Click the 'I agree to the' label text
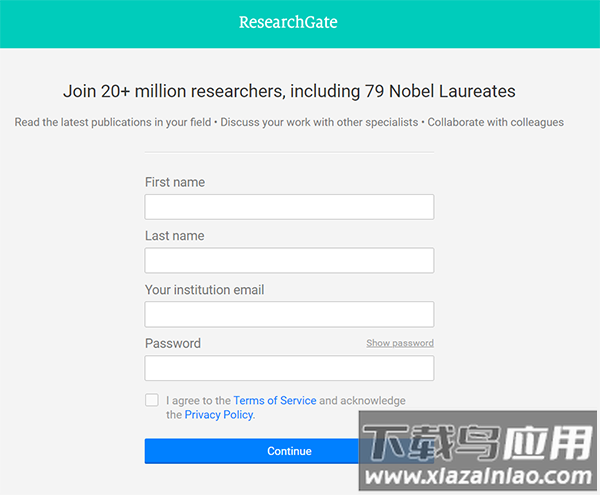 (198, 400)
